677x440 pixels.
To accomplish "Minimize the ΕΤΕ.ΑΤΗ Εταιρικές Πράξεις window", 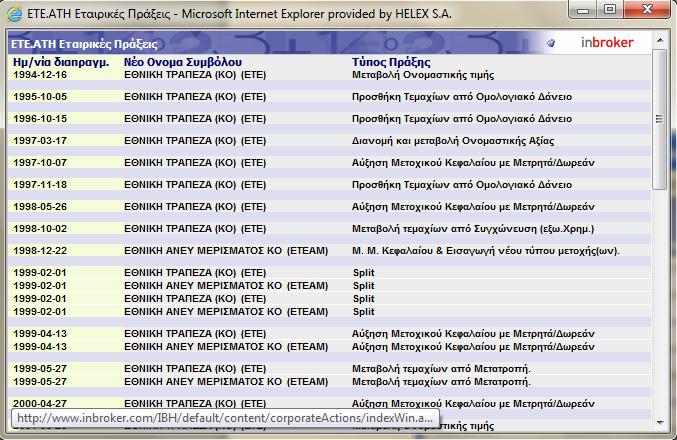I will 583,9.
